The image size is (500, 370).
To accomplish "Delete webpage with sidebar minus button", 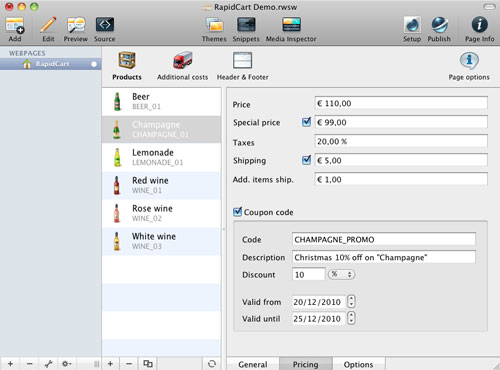I will point(30,364).
